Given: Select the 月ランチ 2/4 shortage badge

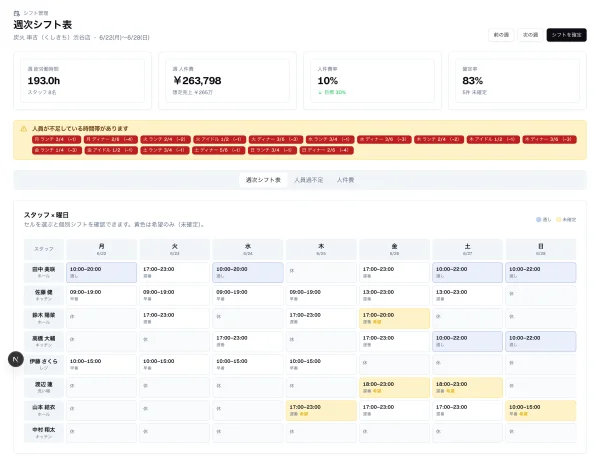Looking at the screenshot, I should click(57, 139).
